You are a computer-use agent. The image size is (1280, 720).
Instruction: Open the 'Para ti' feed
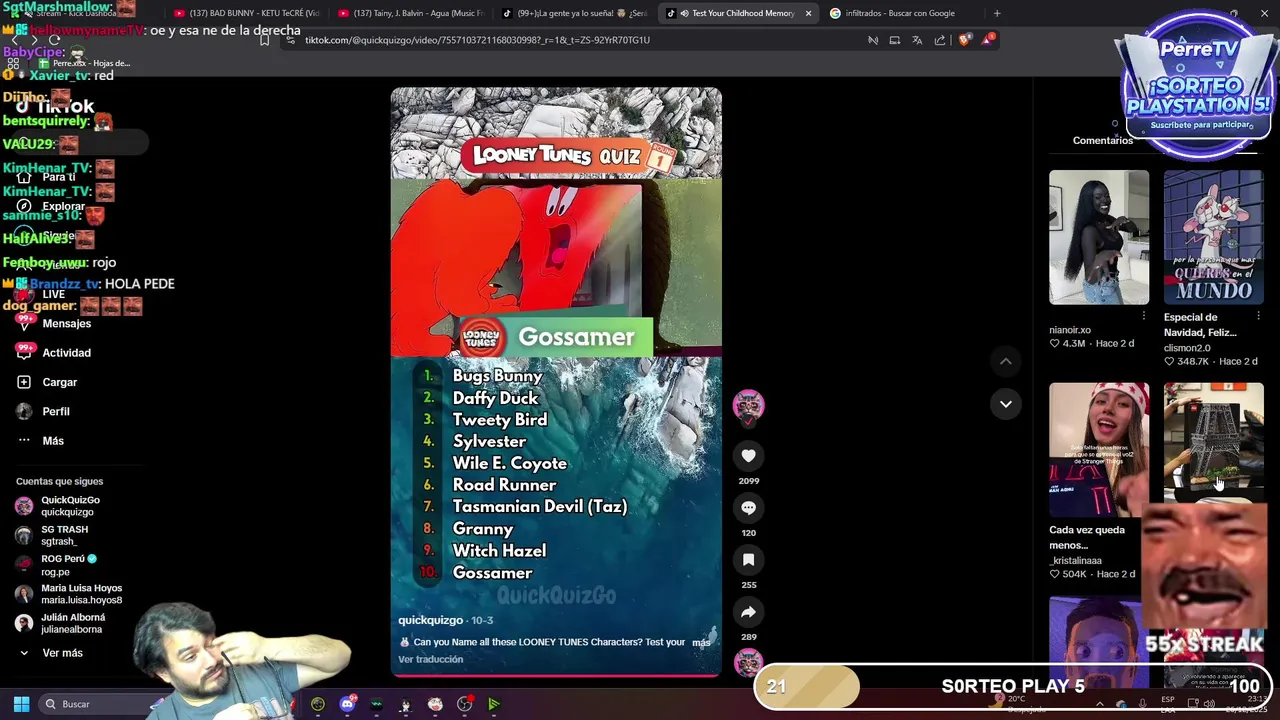59,177
